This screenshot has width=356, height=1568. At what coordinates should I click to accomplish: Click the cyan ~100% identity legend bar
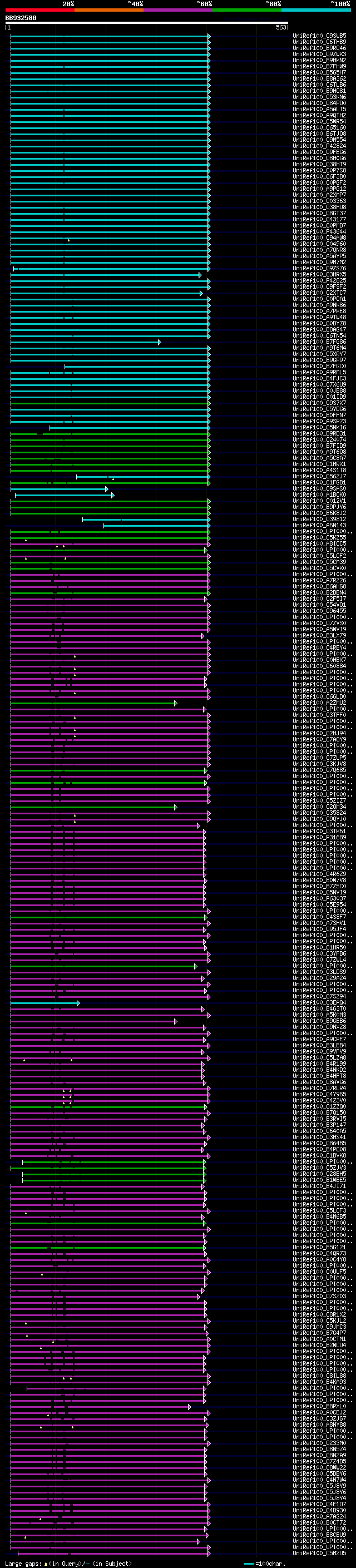click(x=316, y=10)
